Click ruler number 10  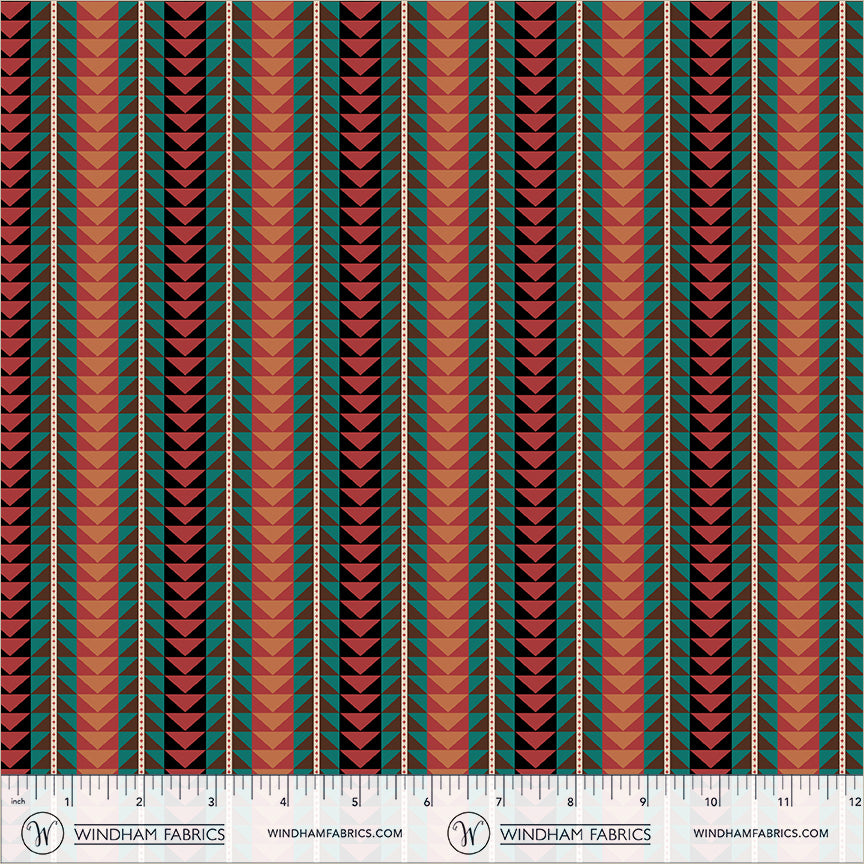[710, 802]
